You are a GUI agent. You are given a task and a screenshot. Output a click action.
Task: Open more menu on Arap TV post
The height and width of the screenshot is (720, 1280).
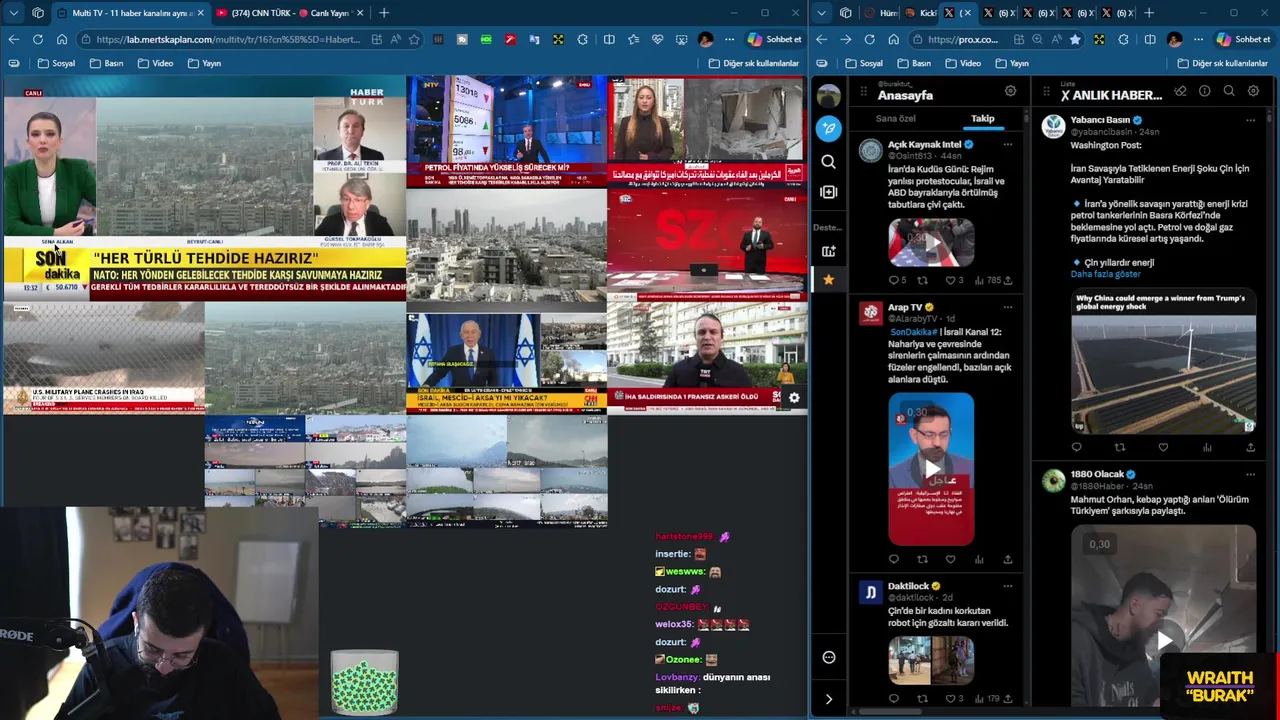click(x=1007, y=307)
